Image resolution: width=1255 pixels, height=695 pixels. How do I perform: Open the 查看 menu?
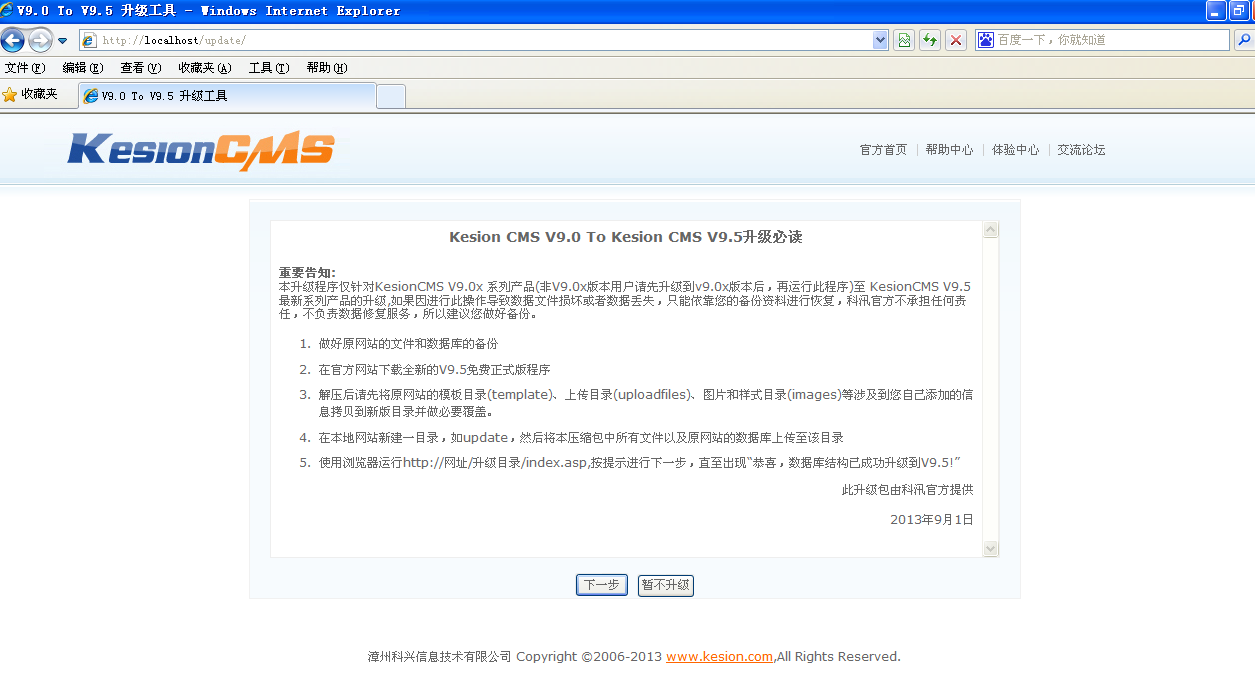(139, 67)
